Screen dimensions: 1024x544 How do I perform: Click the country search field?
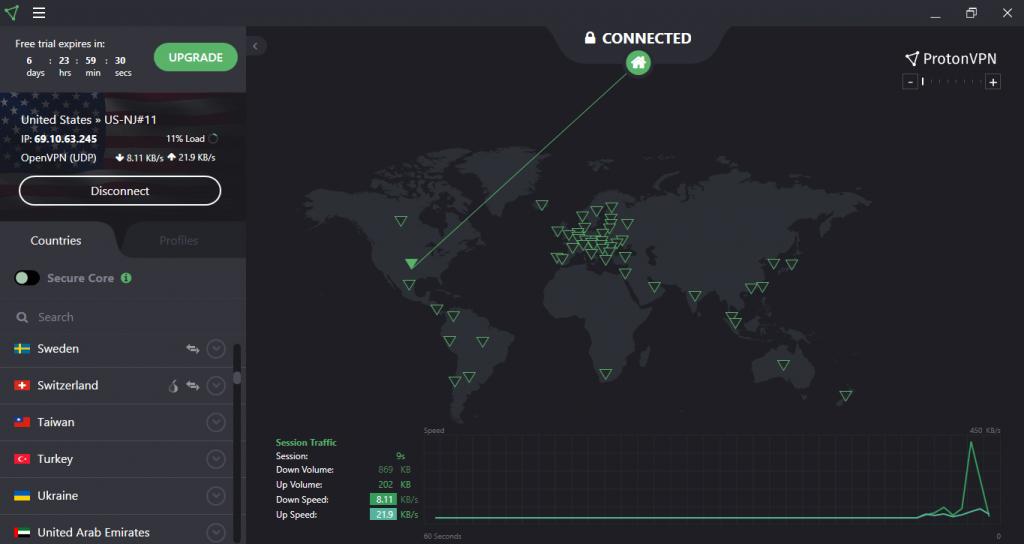point(123,317)
